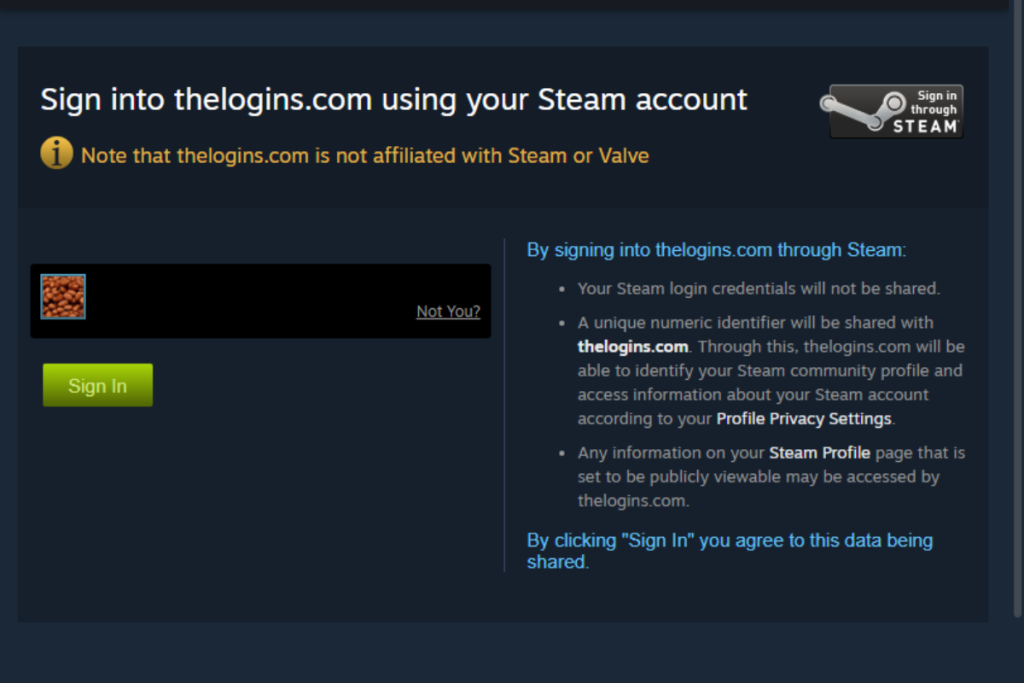The height and width of the screenshot is (683, 1024).
Task: Click 'By signing into thelogins.com through Steam' heading
Action: coord(716,250)
